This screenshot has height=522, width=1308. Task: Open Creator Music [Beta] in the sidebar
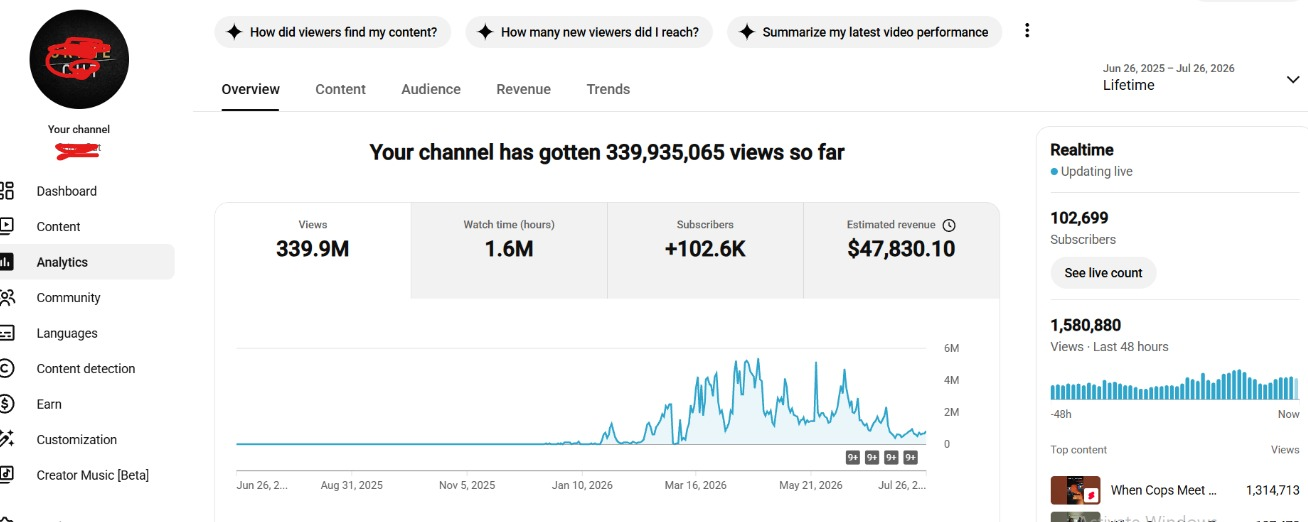click(x=93, y=475)
